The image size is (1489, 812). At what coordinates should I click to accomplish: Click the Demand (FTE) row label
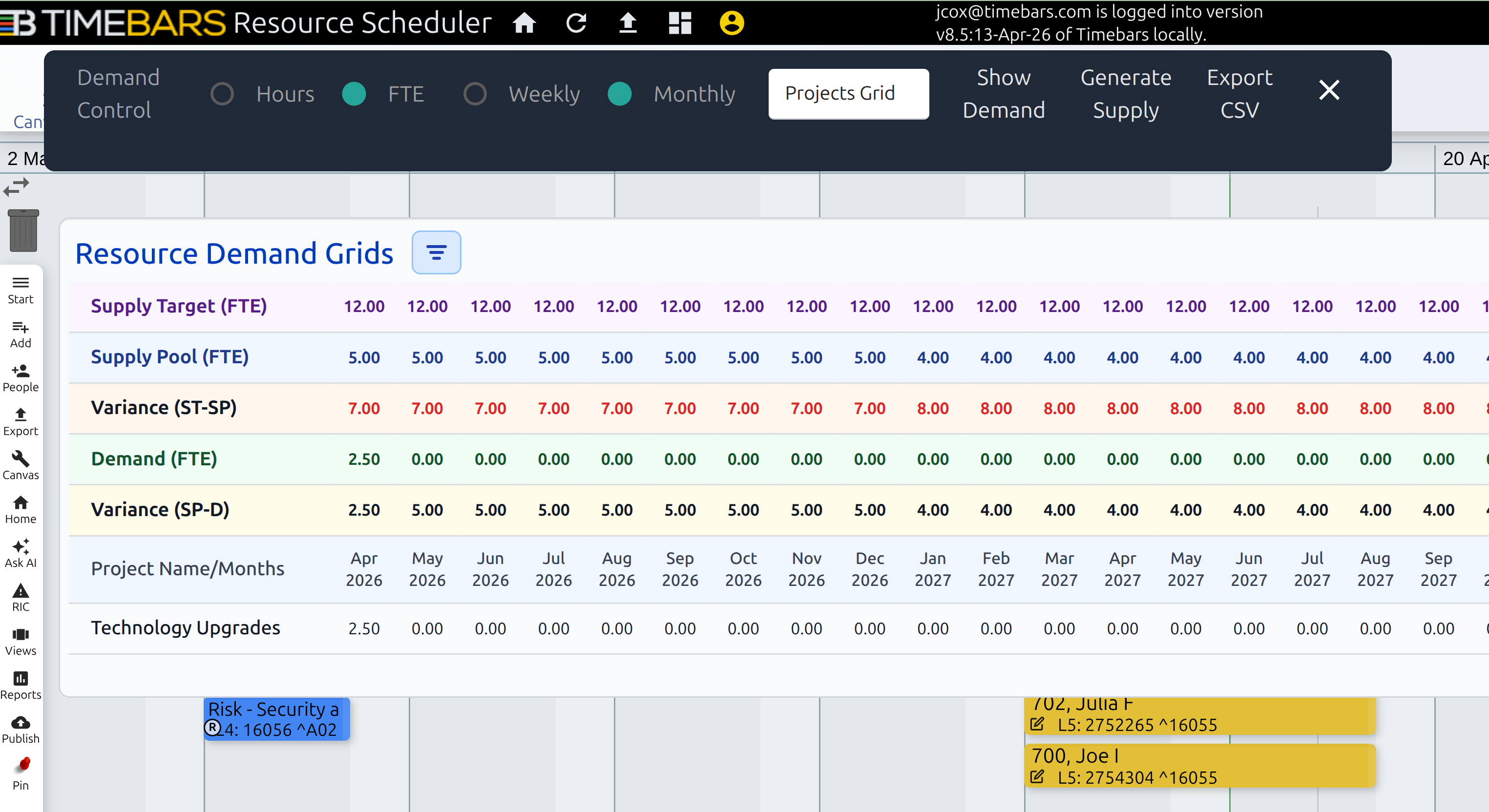[x=154, y=459]
